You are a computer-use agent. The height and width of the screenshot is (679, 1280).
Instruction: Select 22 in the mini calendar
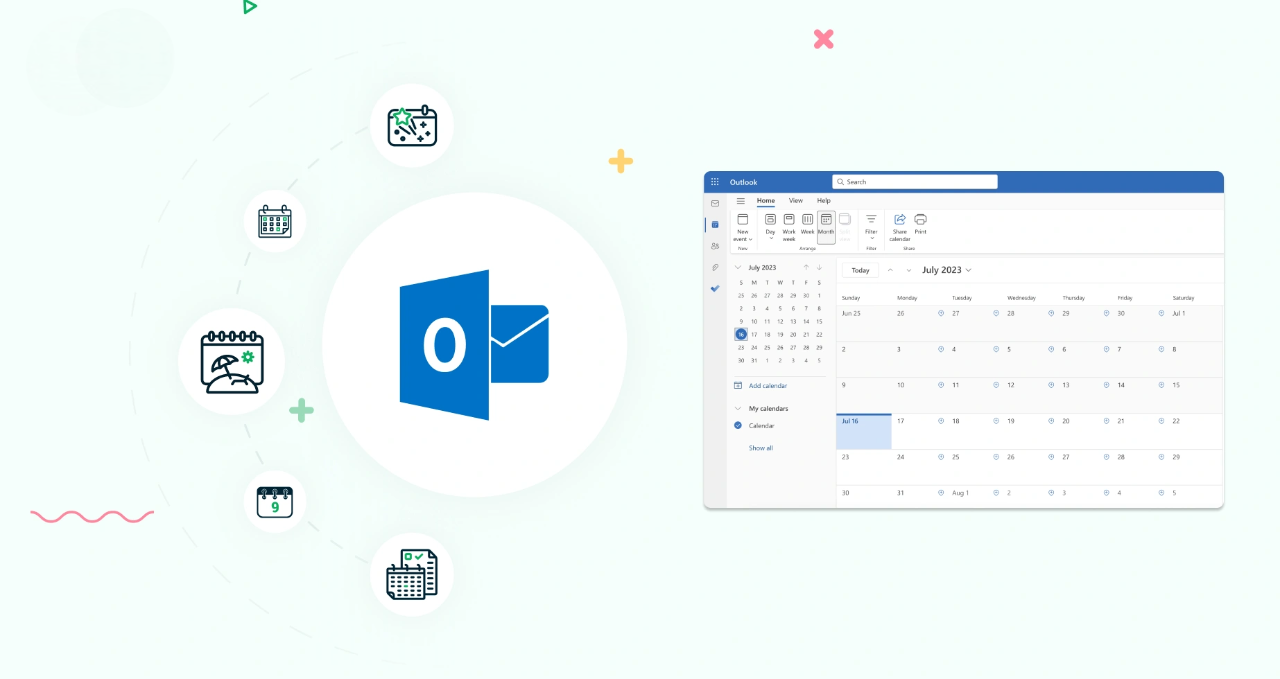click(819, 334)
